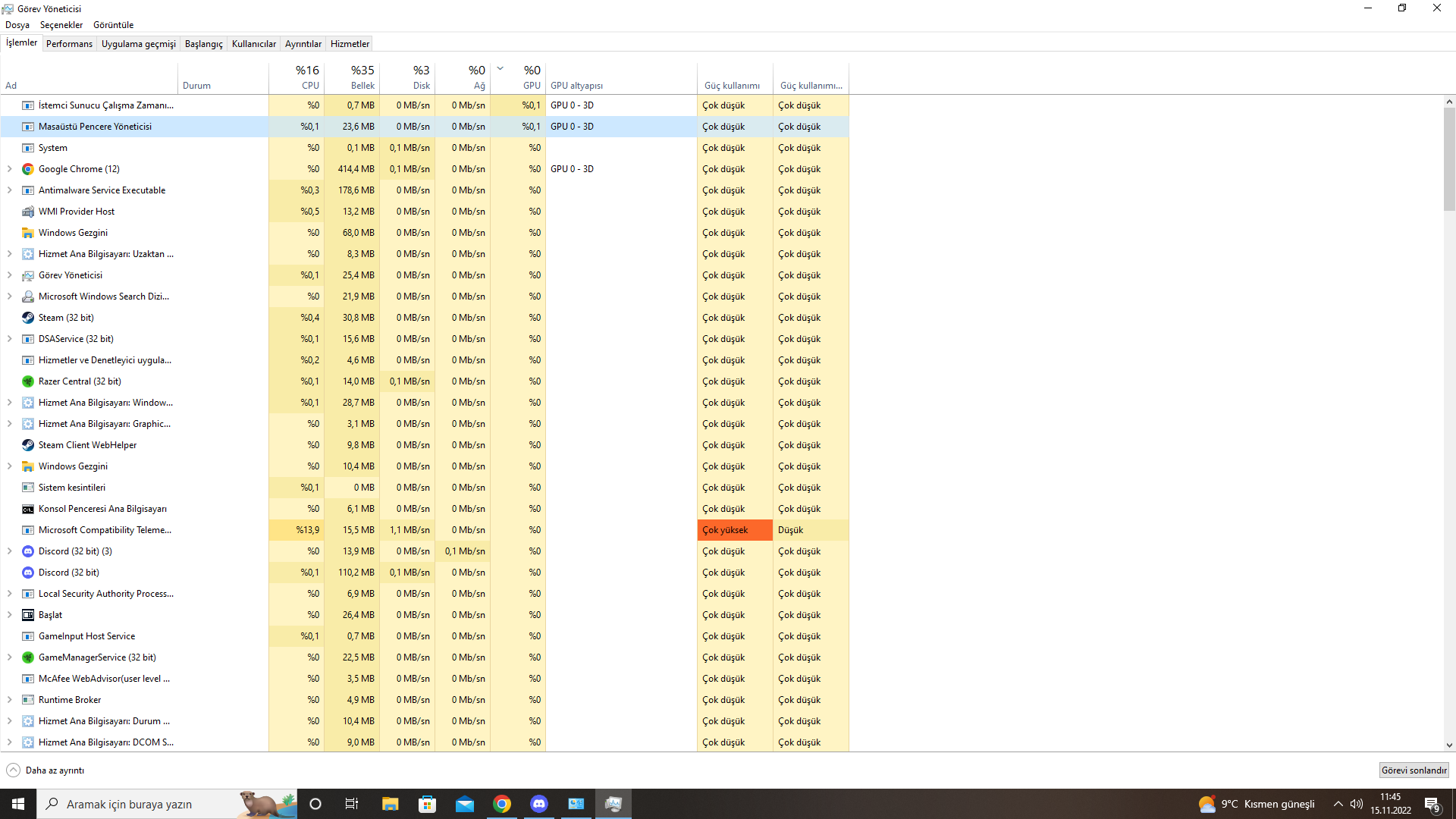Click the Discord (32 bit) (3) icon
Screen dimensions: 1456x819
[28, 551]
